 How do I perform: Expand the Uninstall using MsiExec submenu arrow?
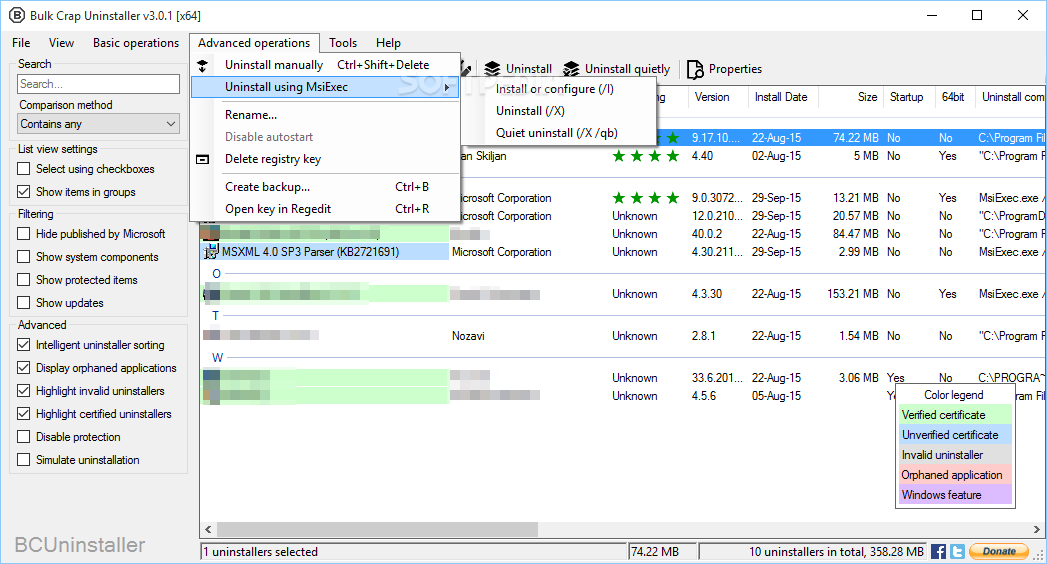coord(447,87)
